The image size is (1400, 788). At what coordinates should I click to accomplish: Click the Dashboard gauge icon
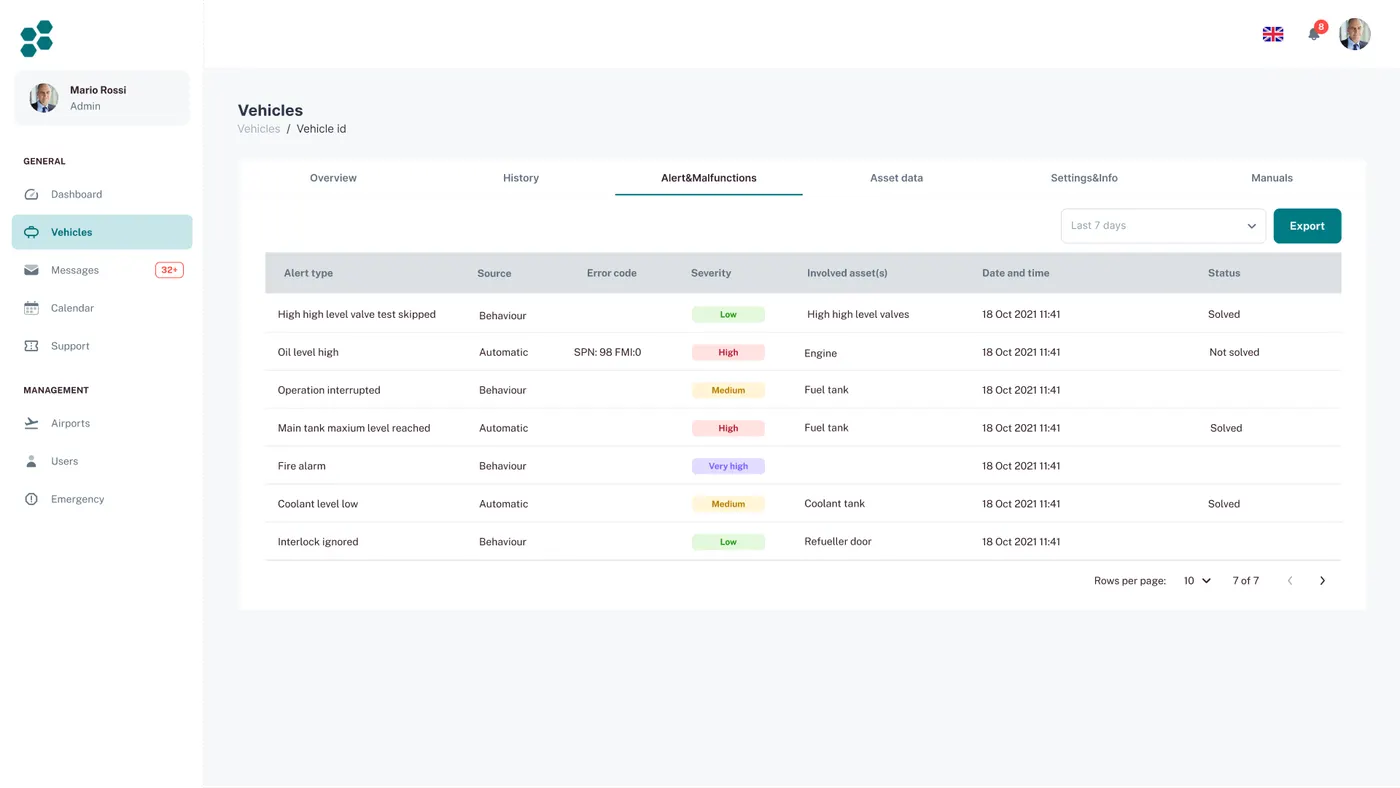coord(31,194)
